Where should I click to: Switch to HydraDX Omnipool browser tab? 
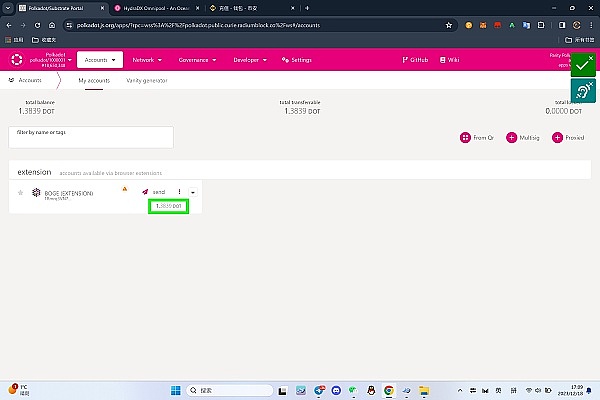156,8
